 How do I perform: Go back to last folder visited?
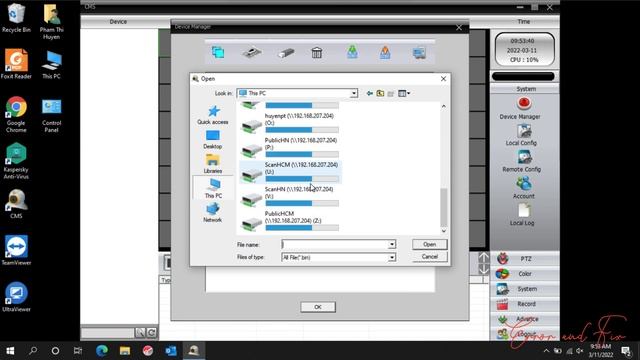click(x=369, y=93)
